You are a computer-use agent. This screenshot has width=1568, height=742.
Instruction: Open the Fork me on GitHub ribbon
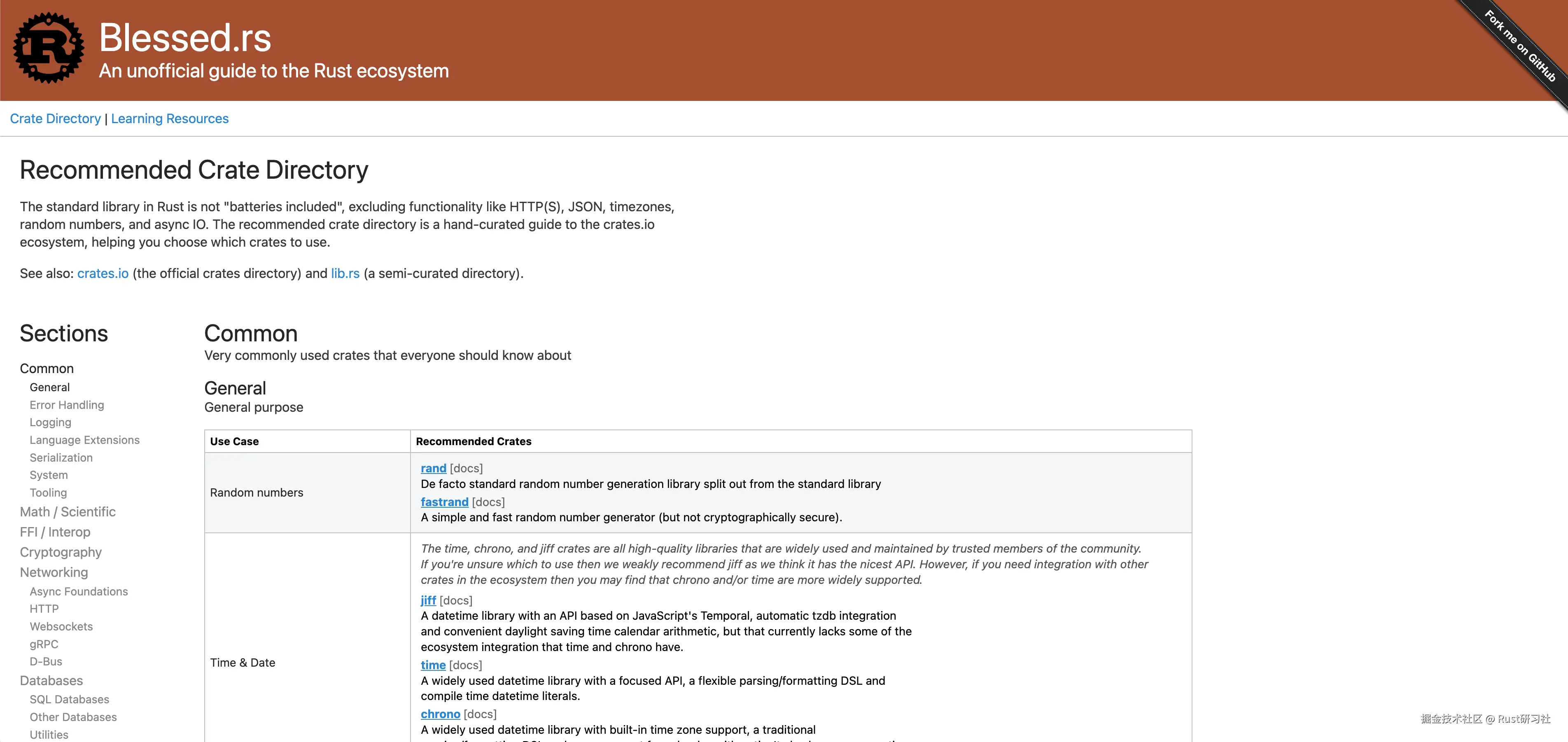coord(1520,46)
